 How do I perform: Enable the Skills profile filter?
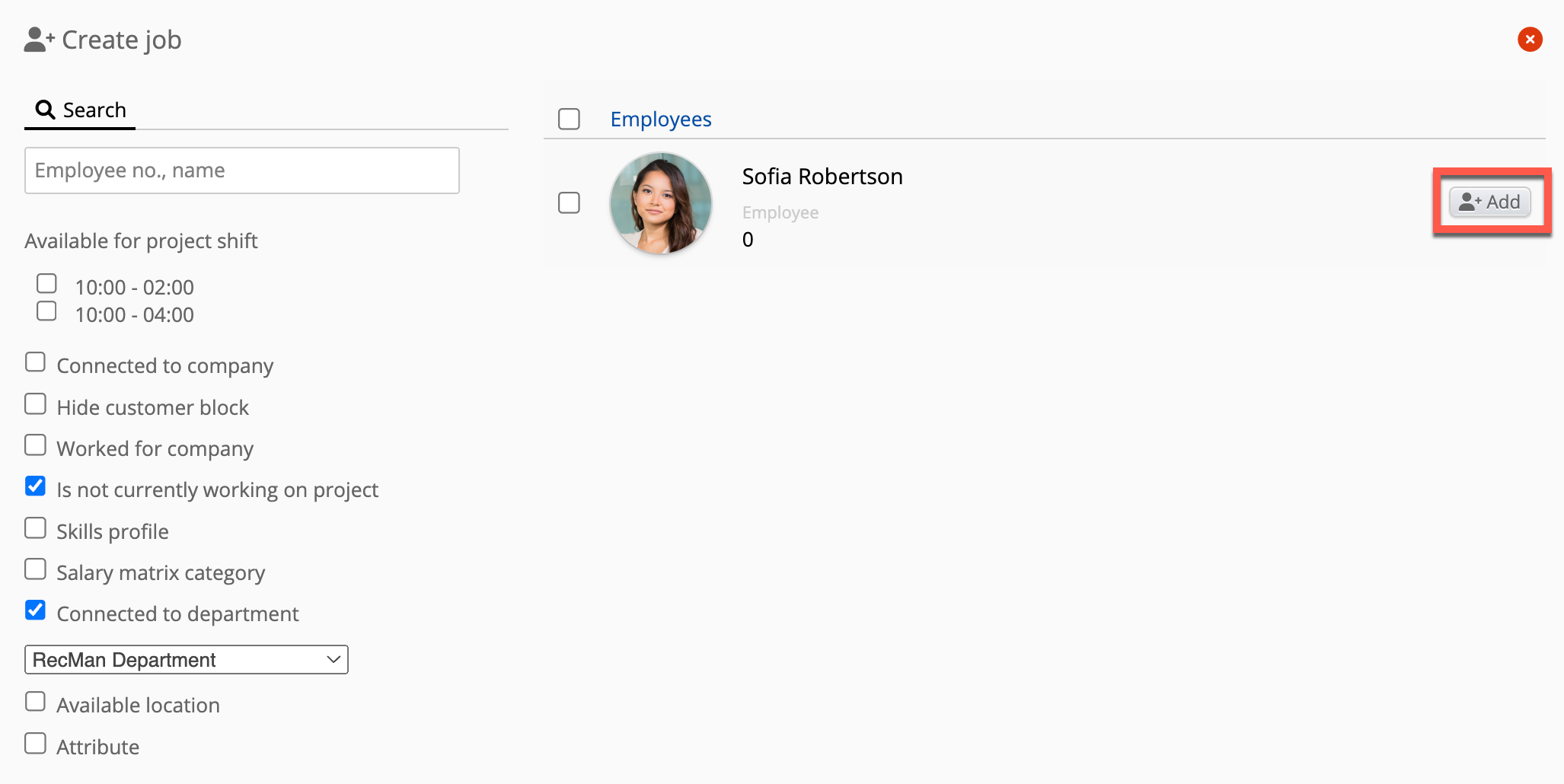[x=36, y=528]
